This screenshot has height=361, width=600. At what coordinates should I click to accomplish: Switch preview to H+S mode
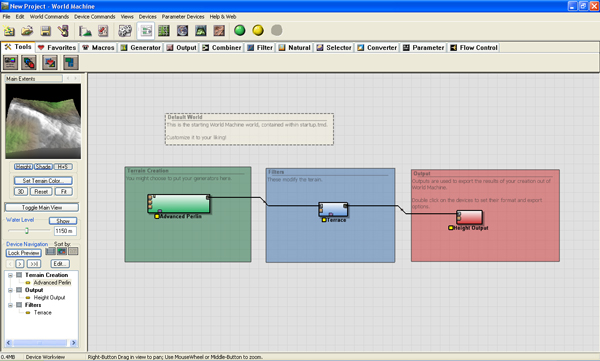pos(62,167)
